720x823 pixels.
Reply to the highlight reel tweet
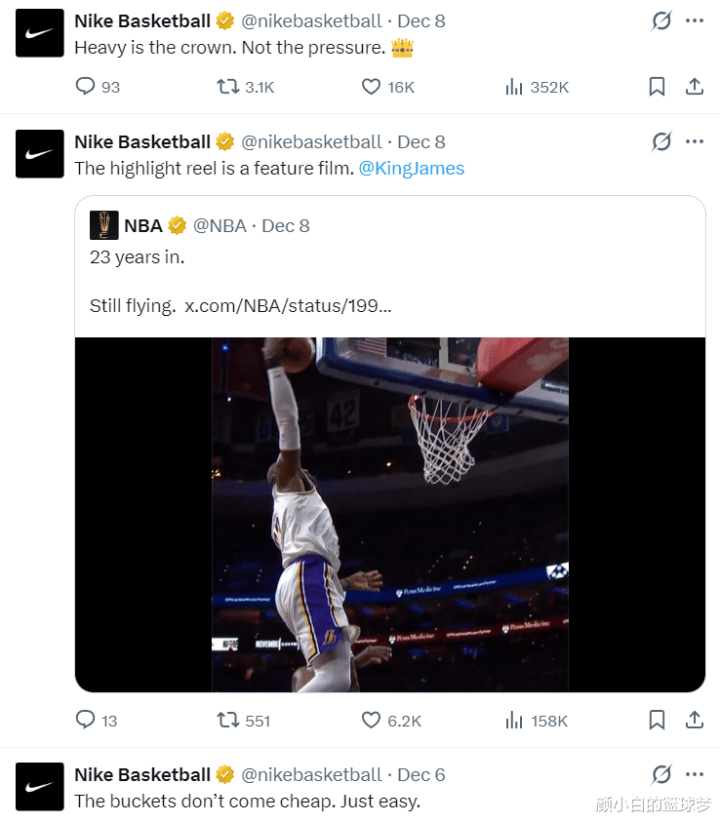[86, 720]
